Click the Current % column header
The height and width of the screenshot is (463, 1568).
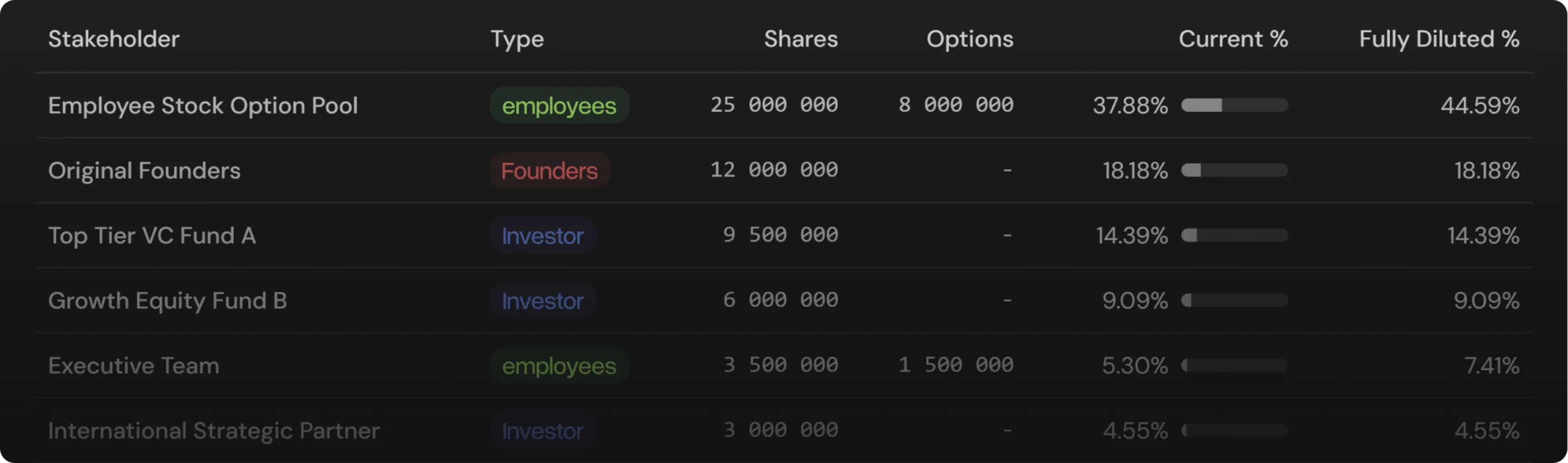1233,39
